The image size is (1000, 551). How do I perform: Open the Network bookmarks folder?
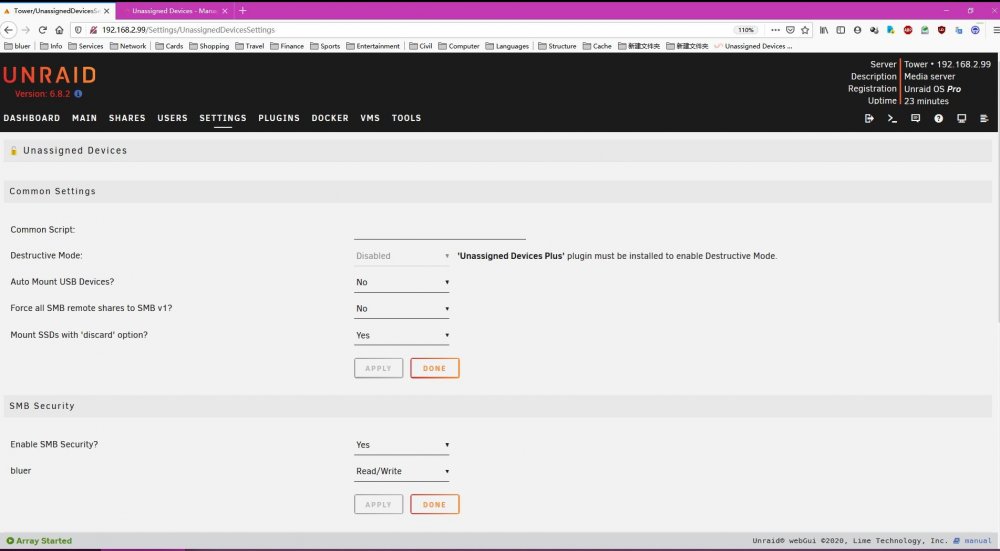point(128,46)
